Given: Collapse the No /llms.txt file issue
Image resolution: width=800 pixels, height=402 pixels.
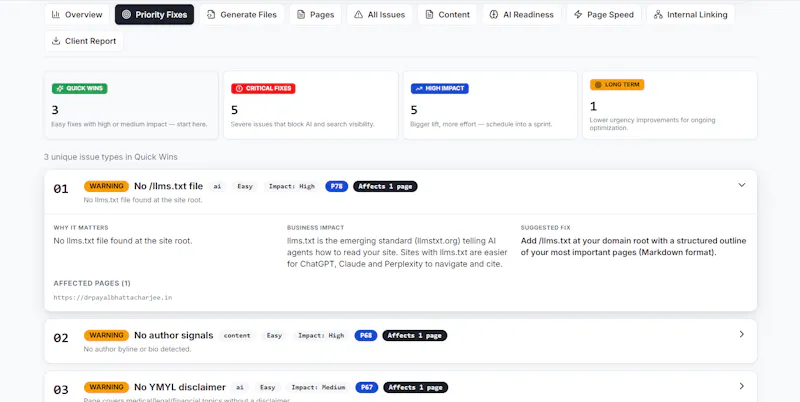Looking at the screenshot, I should 742,185.
